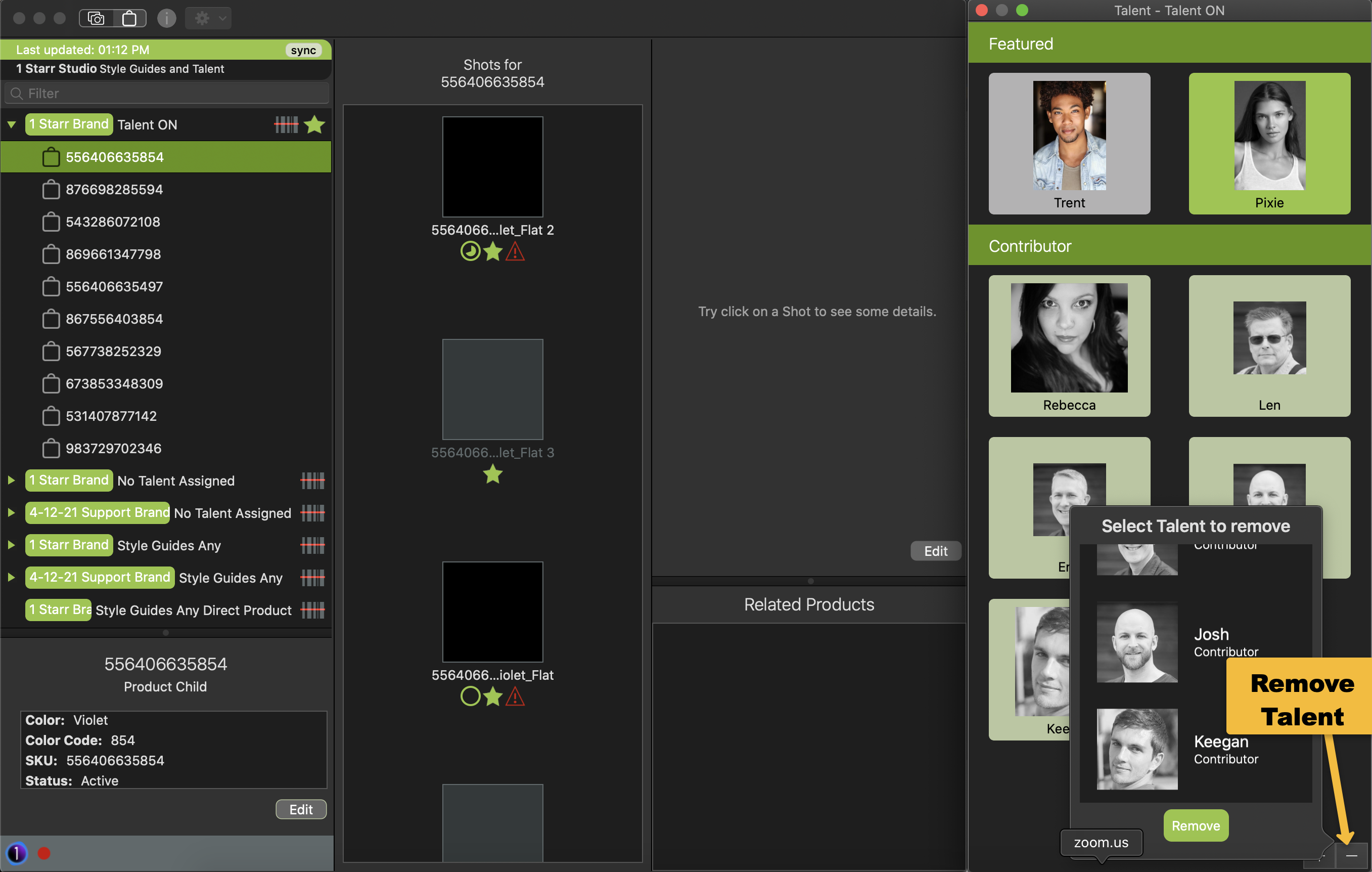Viewport: 1372px width, 872px height.
Task: Click the red record dot icon
Action: tap(44, 853)
